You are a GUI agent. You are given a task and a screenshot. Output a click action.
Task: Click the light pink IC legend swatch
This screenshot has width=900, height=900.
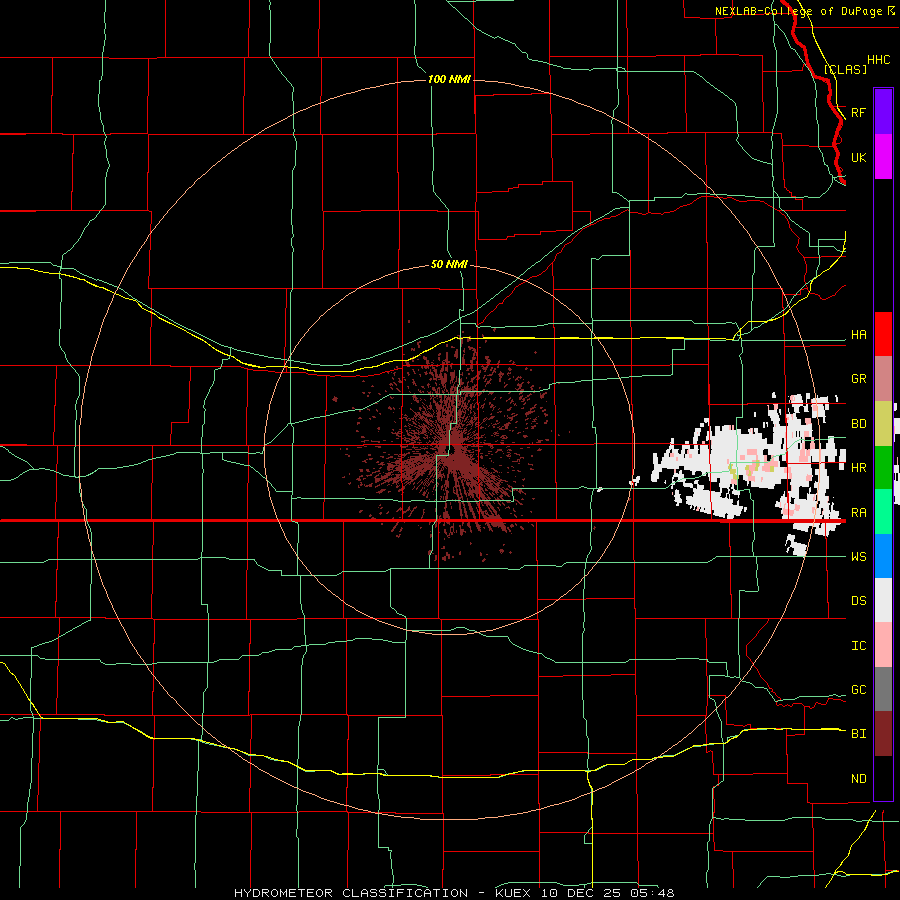(883, 645)
